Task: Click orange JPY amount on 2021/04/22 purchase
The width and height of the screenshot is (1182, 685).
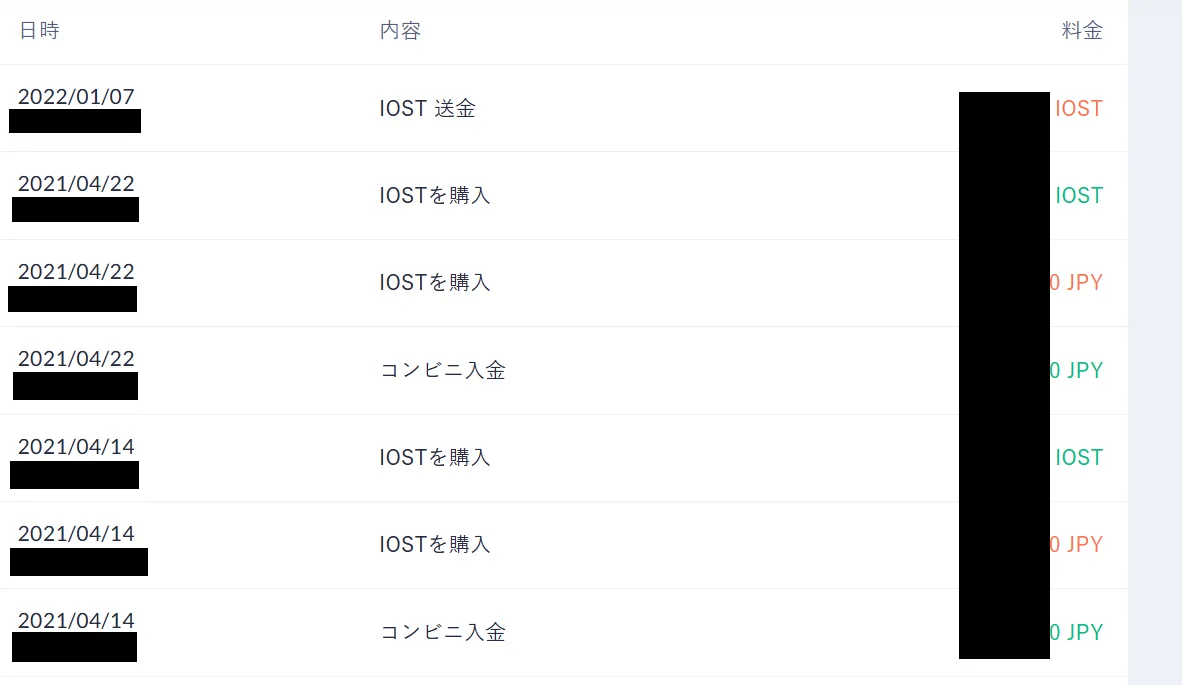Action: 1076,283
